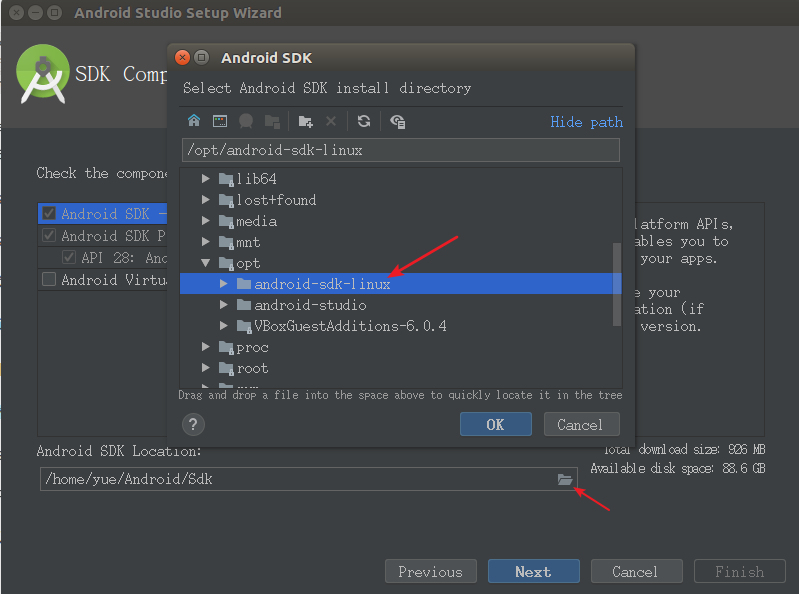Click the lost+found folder icon
799x594 pixels.
(226, 200)
